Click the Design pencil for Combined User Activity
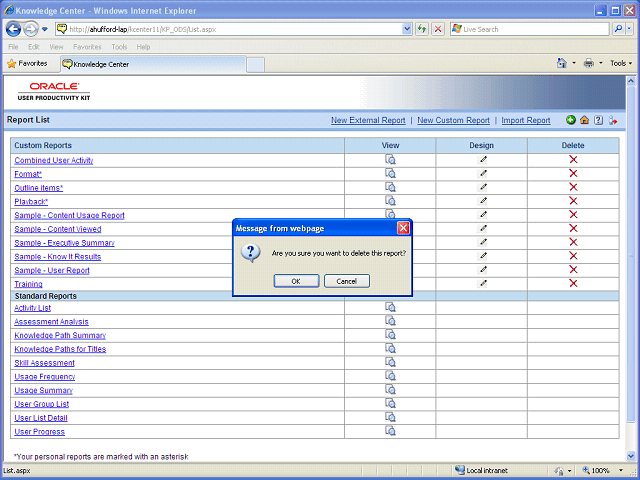 pyautogui.click(x=483, y=160)
